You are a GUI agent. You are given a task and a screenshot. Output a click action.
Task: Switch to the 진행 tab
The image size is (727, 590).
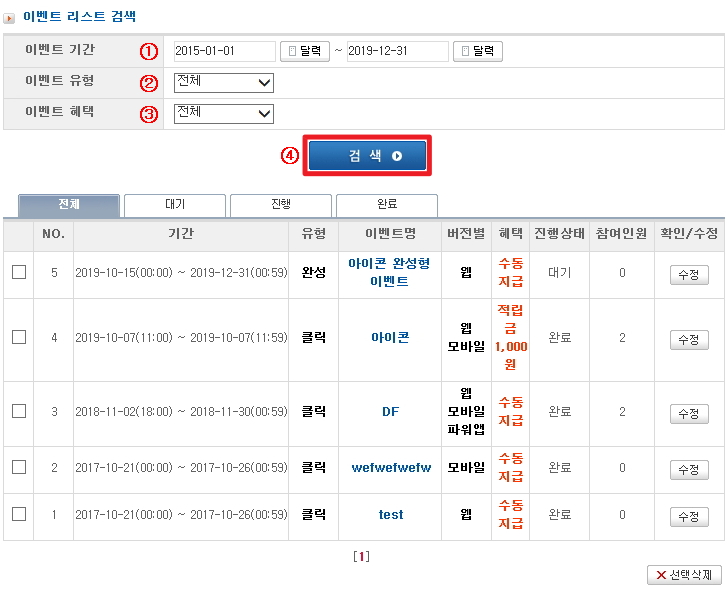pos(281,205)
